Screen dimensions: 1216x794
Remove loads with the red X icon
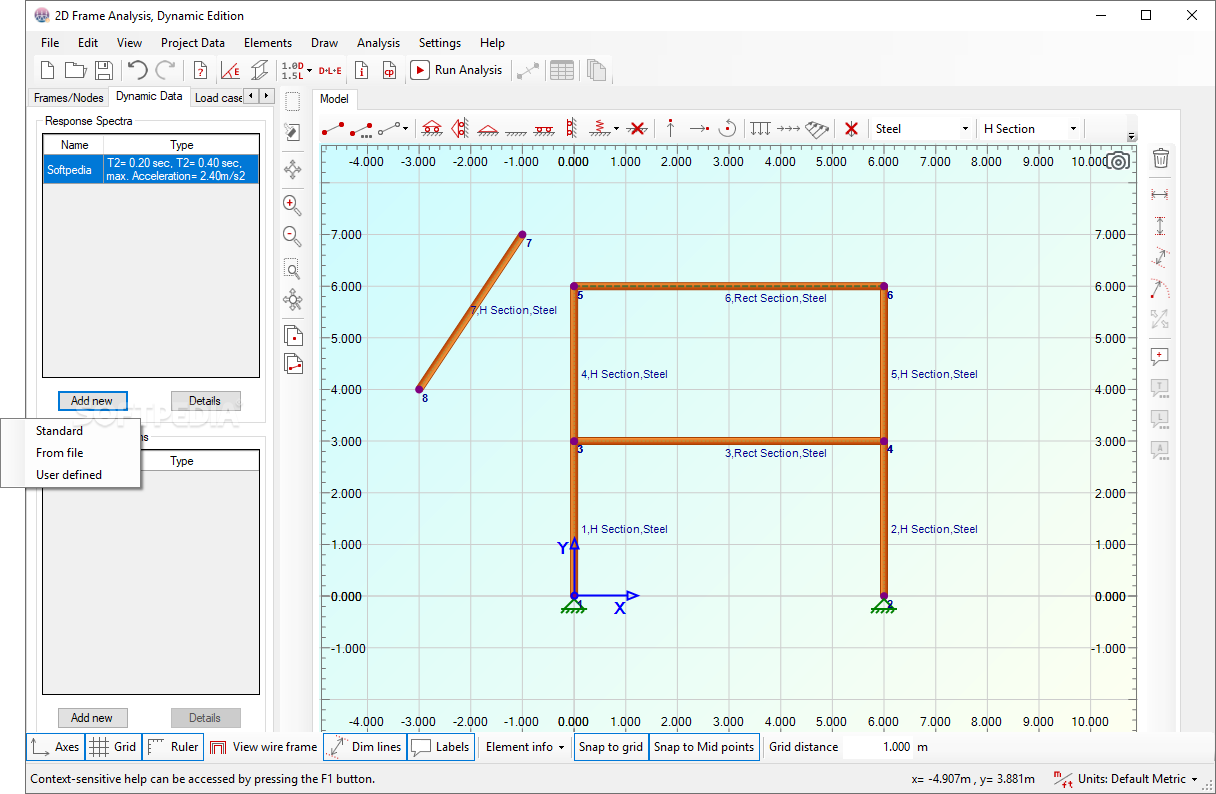pyautogui.click(x=851, y=129)
